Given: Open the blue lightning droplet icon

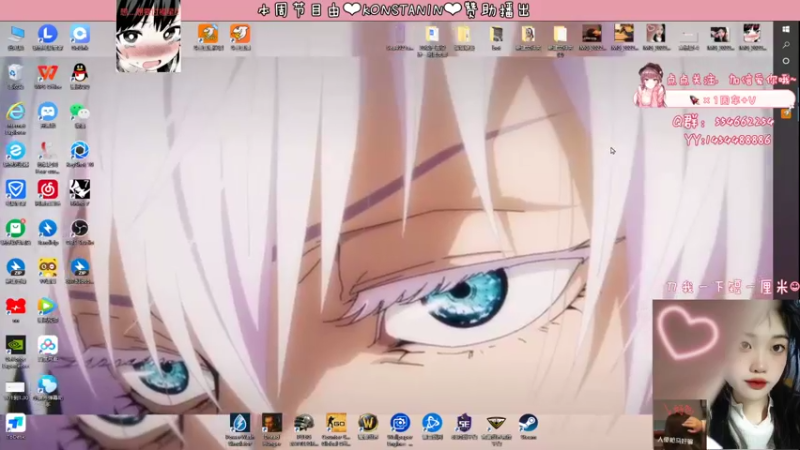Looking at the screenshot, I should [240, 423].
